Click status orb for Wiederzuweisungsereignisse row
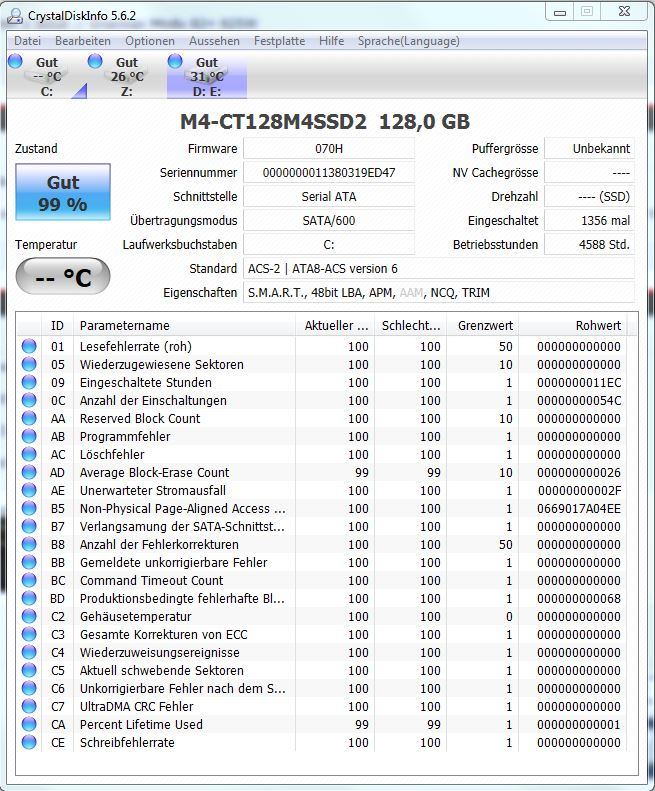The width and height of the screenshot is (655, 791). click(29, 652)
